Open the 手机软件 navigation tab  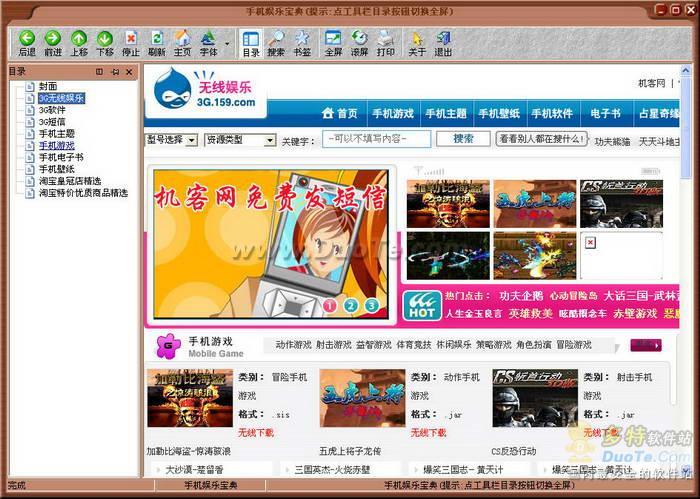[552, 113]
